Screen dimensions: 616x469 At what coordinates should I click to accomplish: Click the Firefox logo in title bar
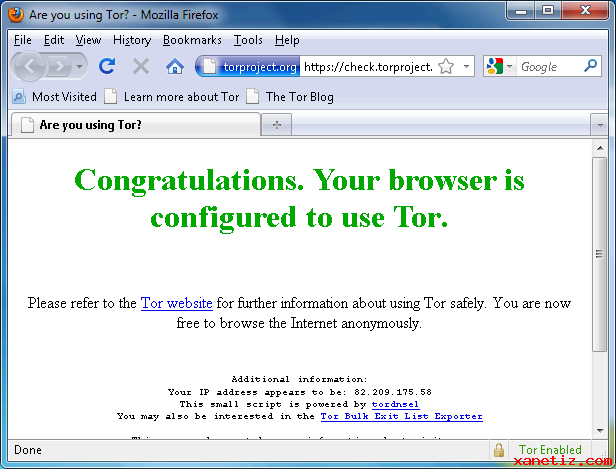pyautogui.click(x=16, y=15)
